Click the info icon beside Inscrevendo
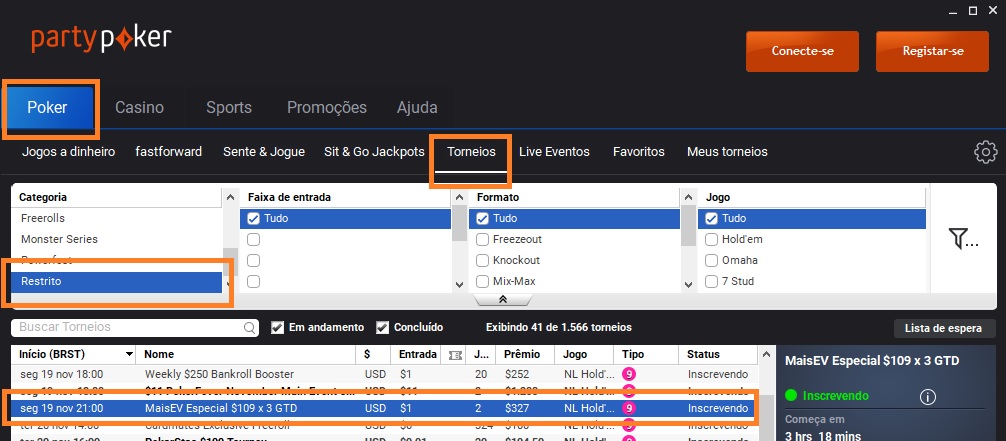 (x=927, y=397)
